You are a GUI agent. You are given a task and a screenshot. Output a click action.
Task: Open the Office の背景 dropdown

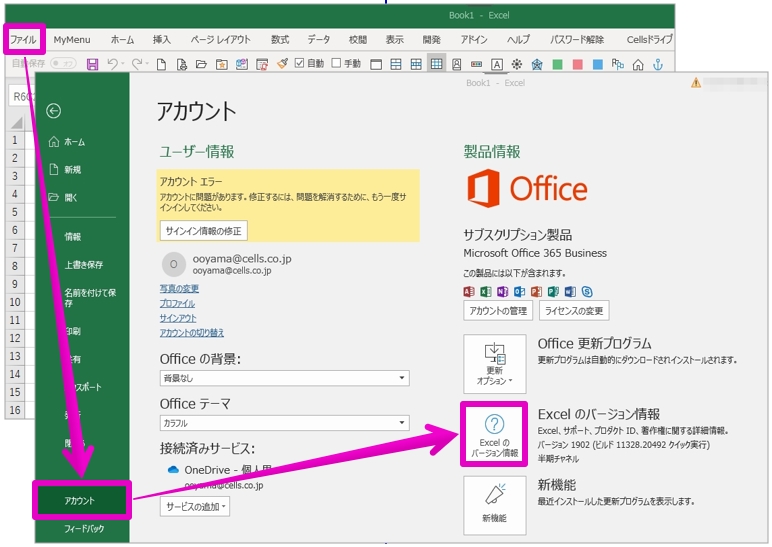pos(285,378)
